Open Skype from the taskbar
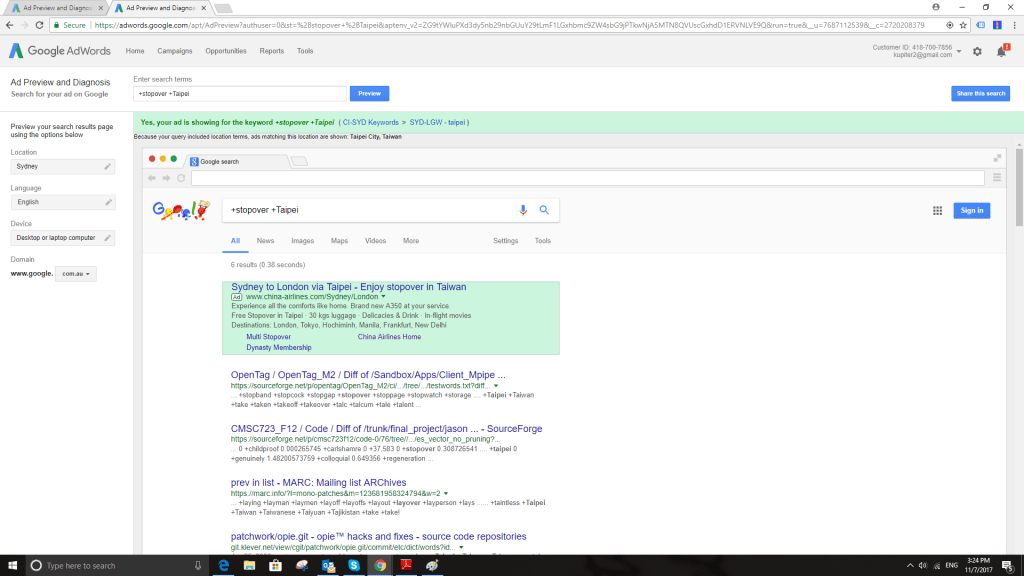Viewport: 1024px width, 576px height. point(354,566)
